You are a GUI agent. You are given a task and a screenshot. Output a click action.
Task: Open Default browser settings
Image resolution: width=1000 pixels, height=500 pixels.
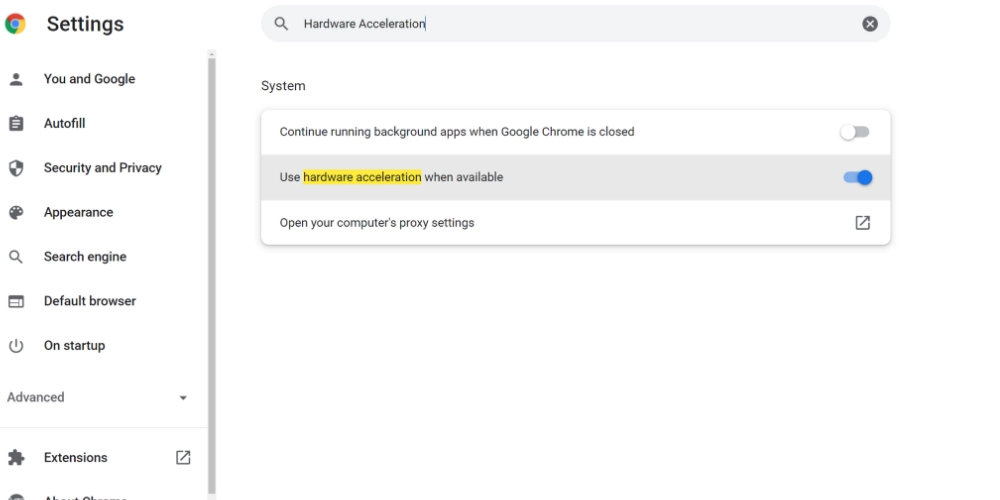[90, 301]
